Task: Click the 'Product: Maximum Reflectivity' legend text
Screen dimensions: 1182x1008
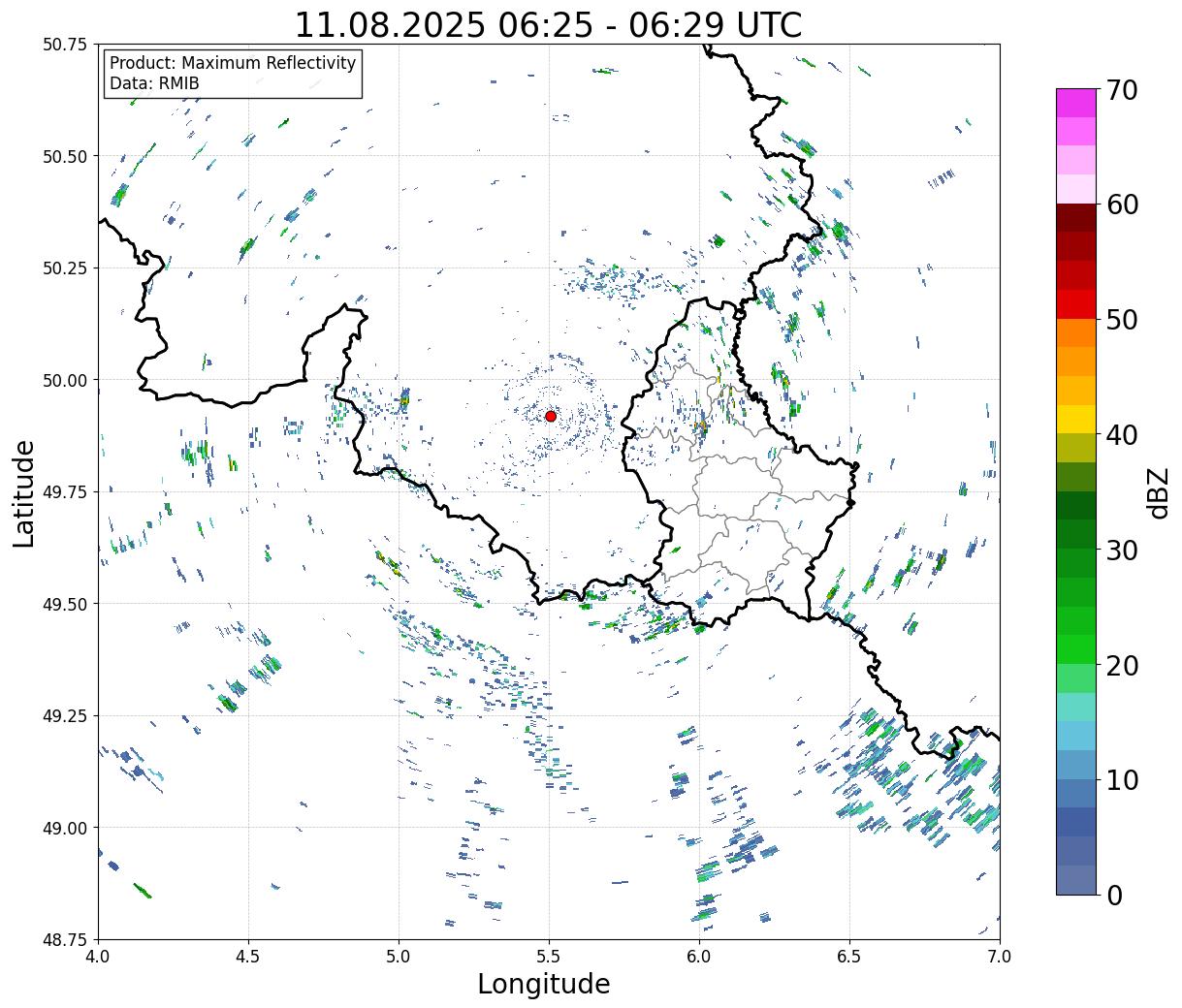Action: tap(233, 63)
